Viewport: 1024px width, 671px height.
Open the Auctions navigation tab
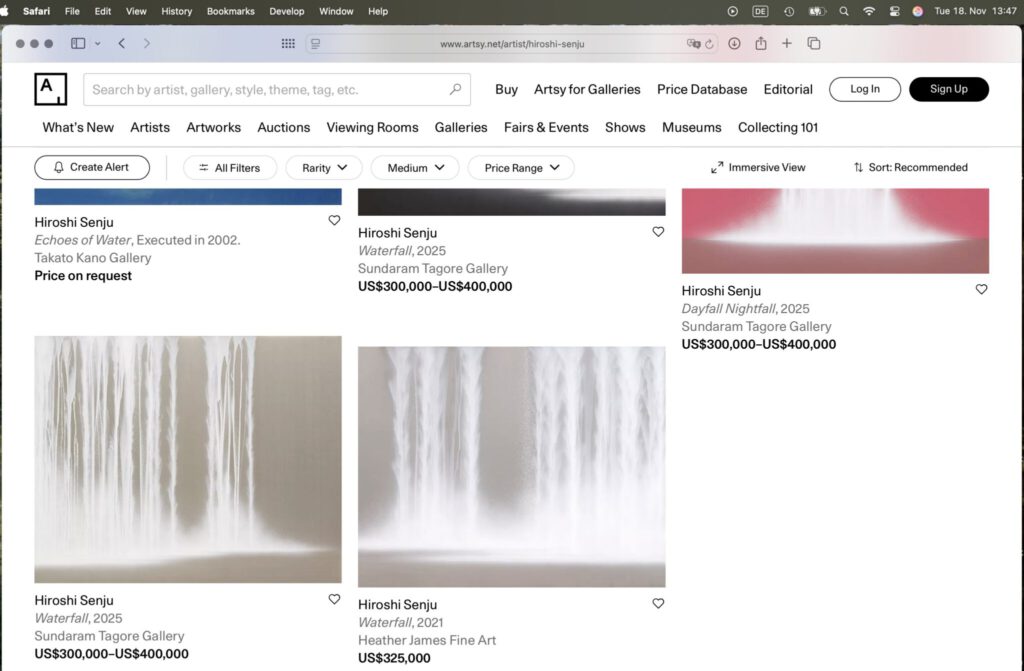[283, 127]
